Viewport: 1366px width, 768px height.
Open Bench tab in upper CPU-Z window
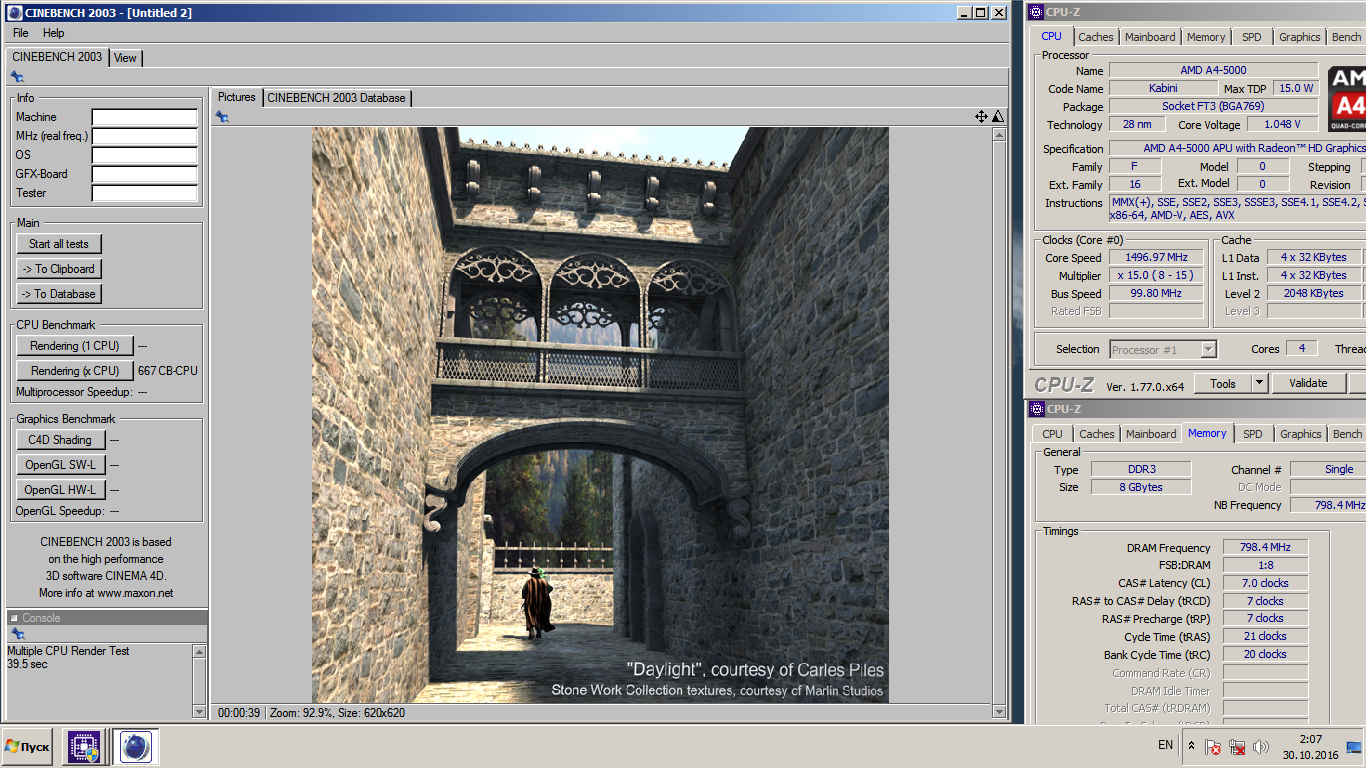(1346, 37)
